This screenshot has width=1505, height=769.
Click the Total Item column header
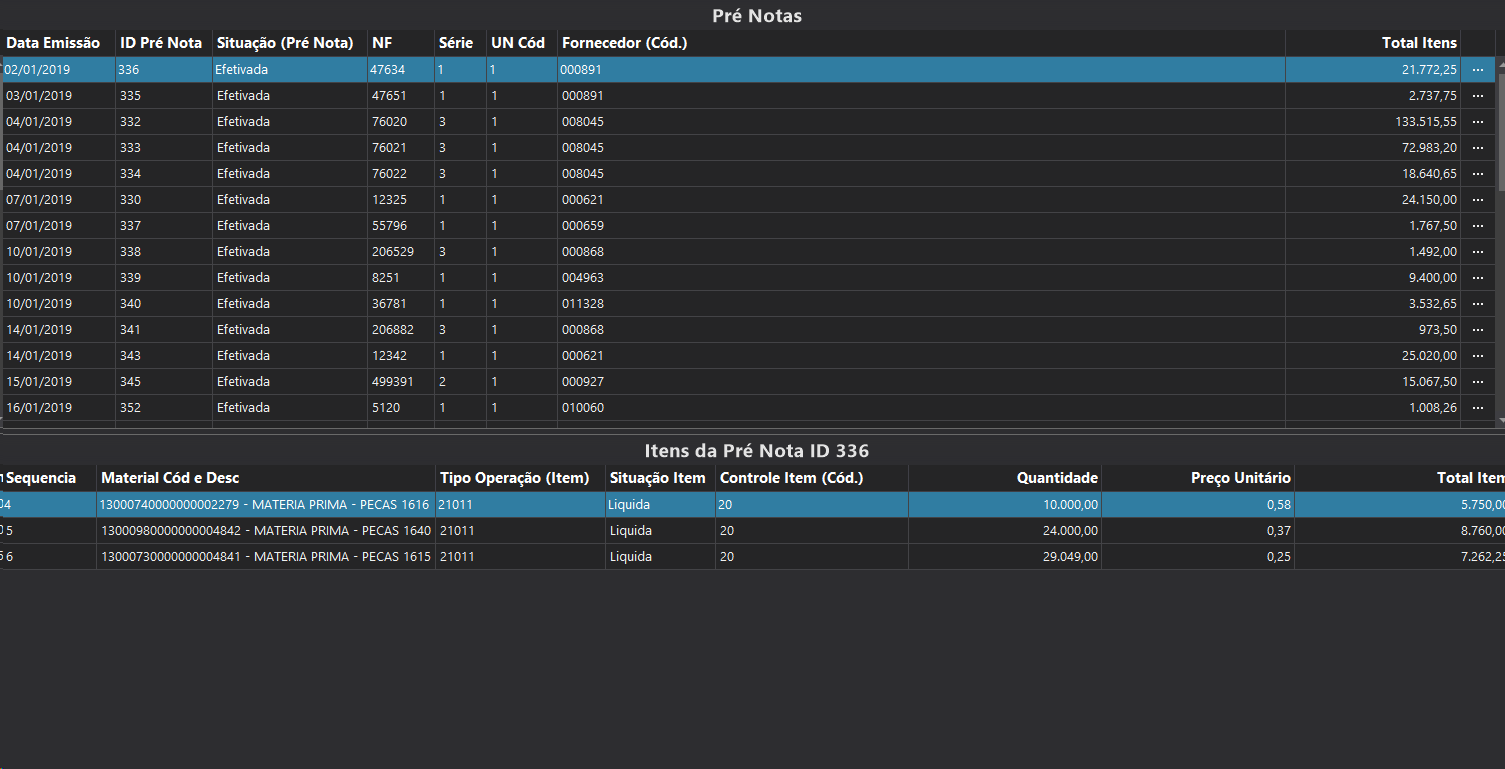pos(1400,478)
